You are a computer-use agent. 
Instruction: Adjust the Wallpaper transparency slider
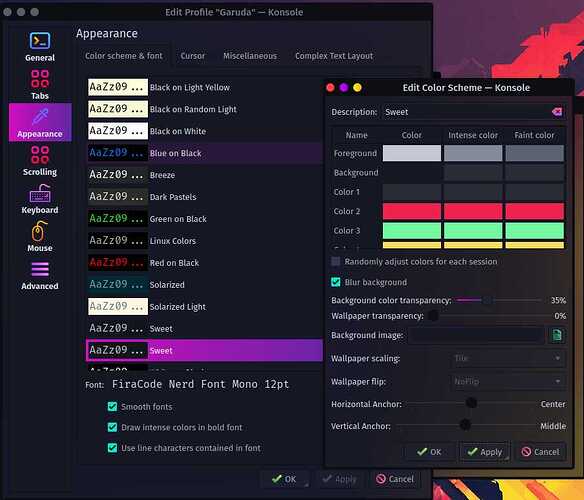coord(488,316)
